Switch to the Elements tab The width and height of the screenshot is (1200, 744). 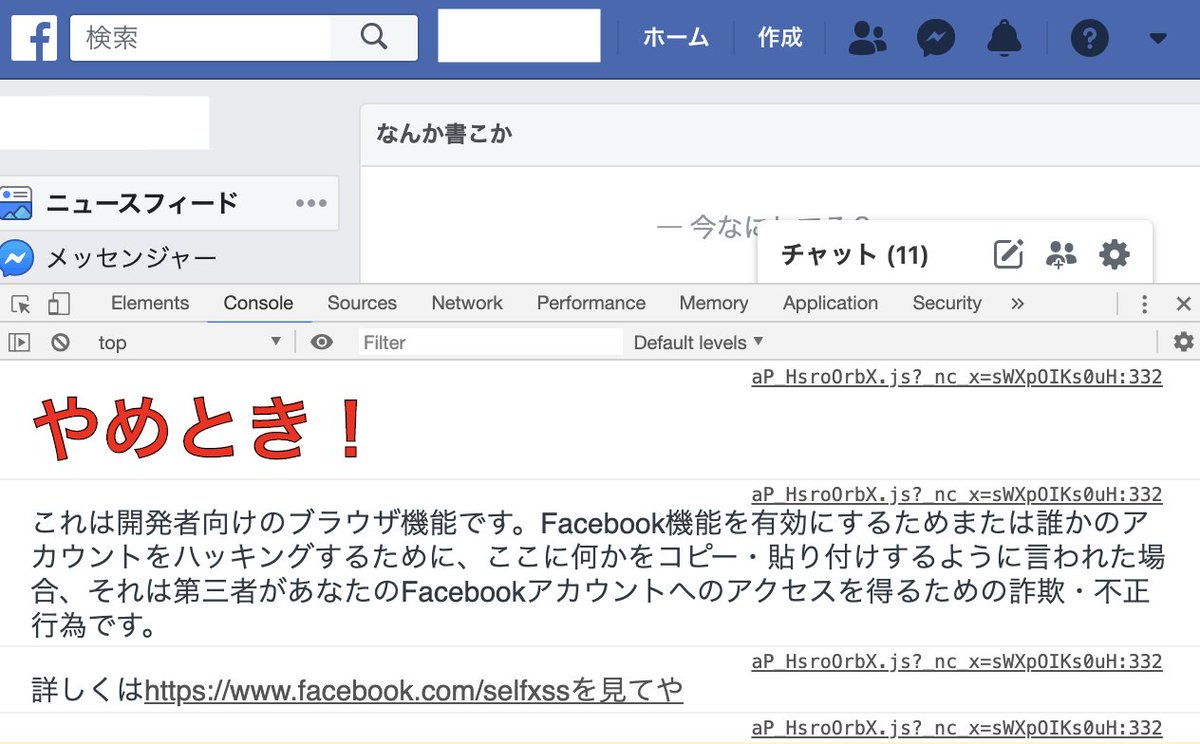tap(150, 303)
